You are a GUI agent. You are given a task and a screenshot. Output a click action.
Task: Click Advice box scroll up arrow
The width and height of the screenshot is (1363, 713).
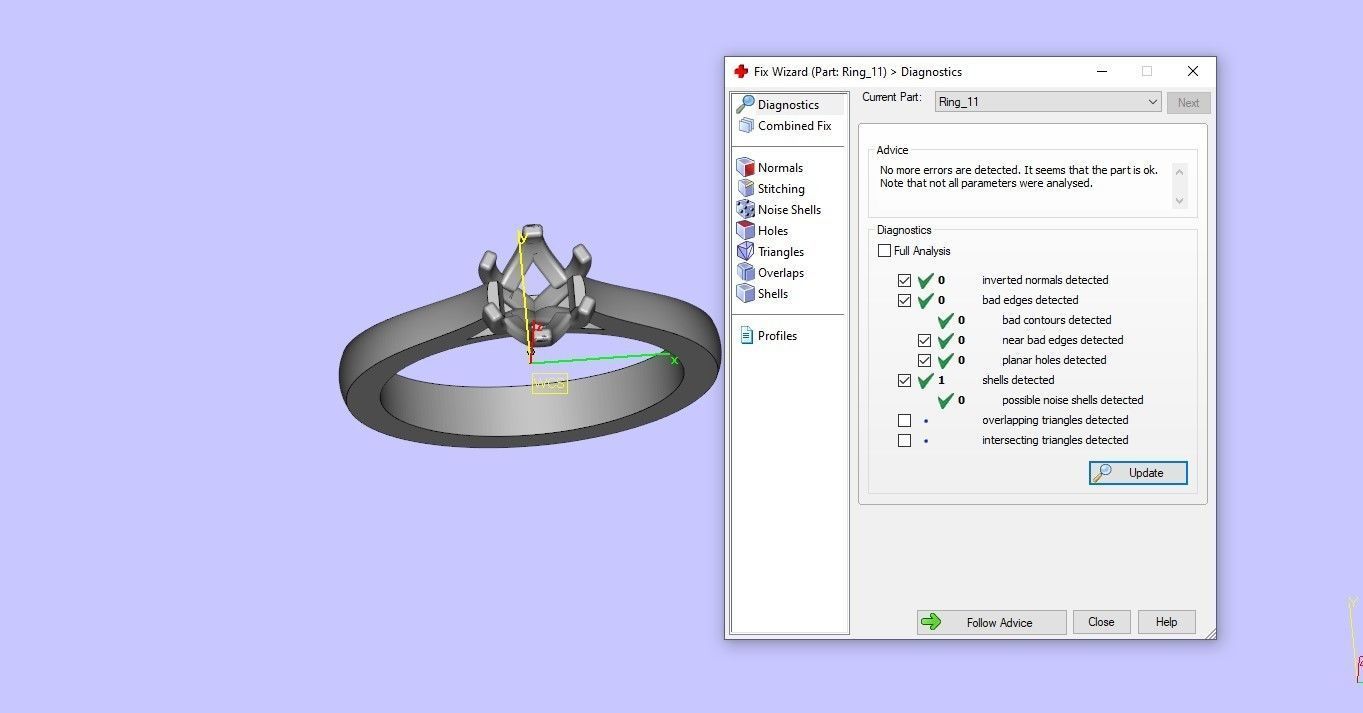pyautogui.click(x=1179, y=172)
